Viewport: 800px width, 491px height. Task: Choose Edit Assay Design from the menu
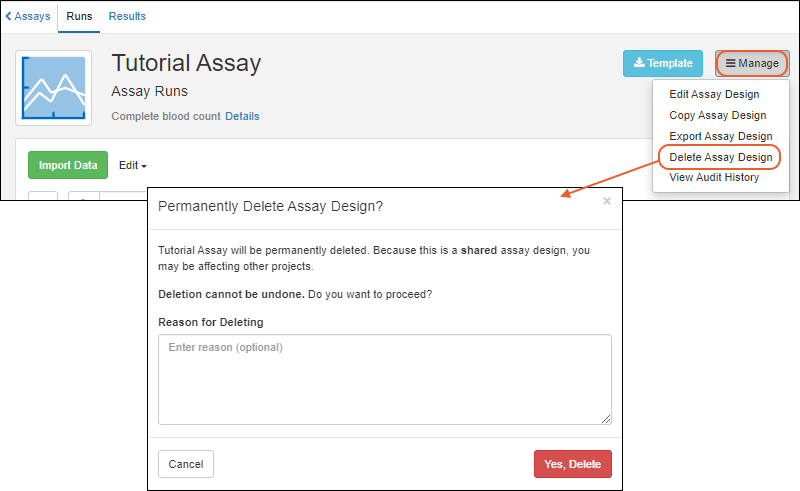714,94
